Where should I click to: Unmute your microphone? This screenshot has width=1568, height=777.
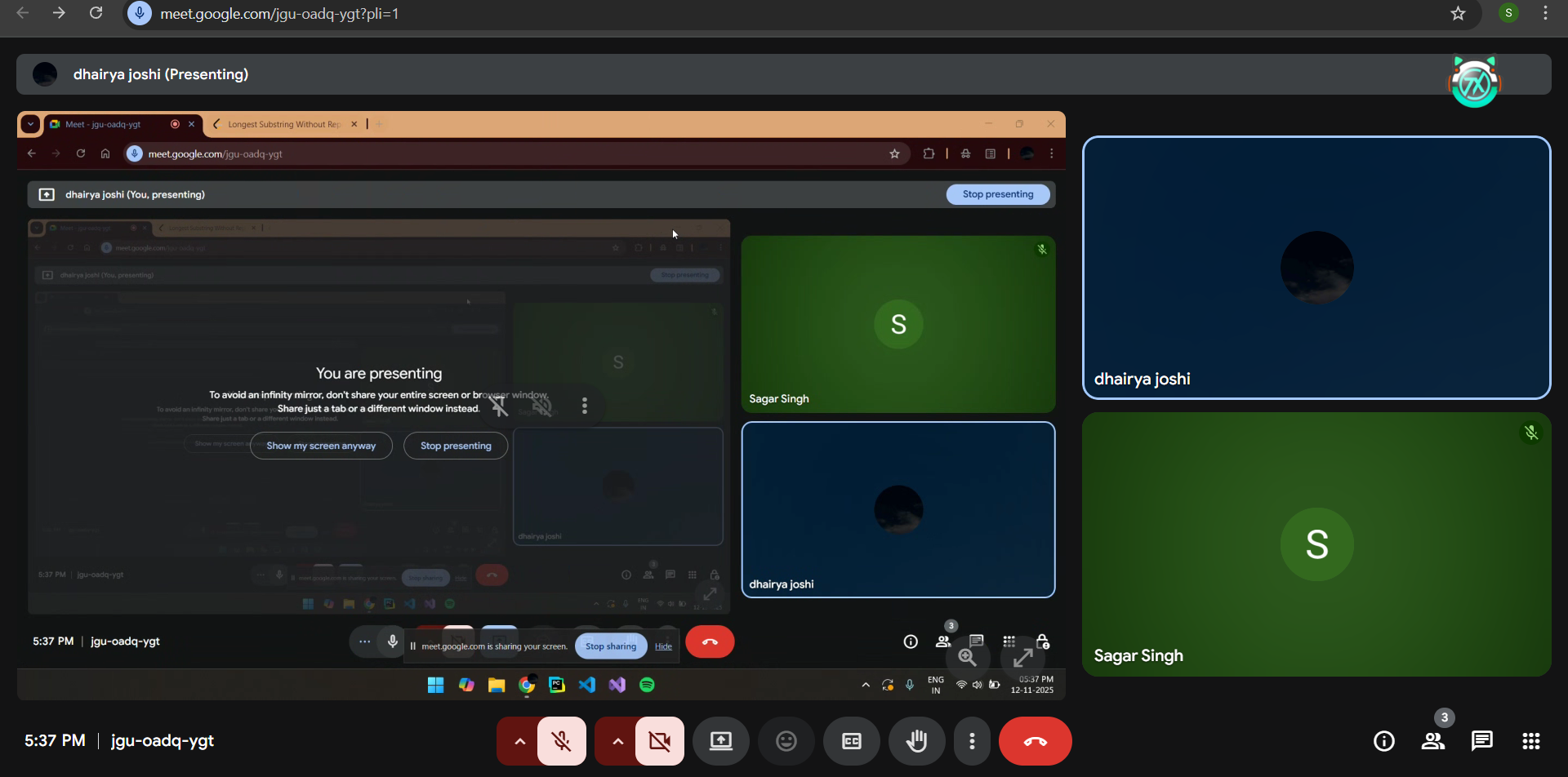[x=561, y=740]
